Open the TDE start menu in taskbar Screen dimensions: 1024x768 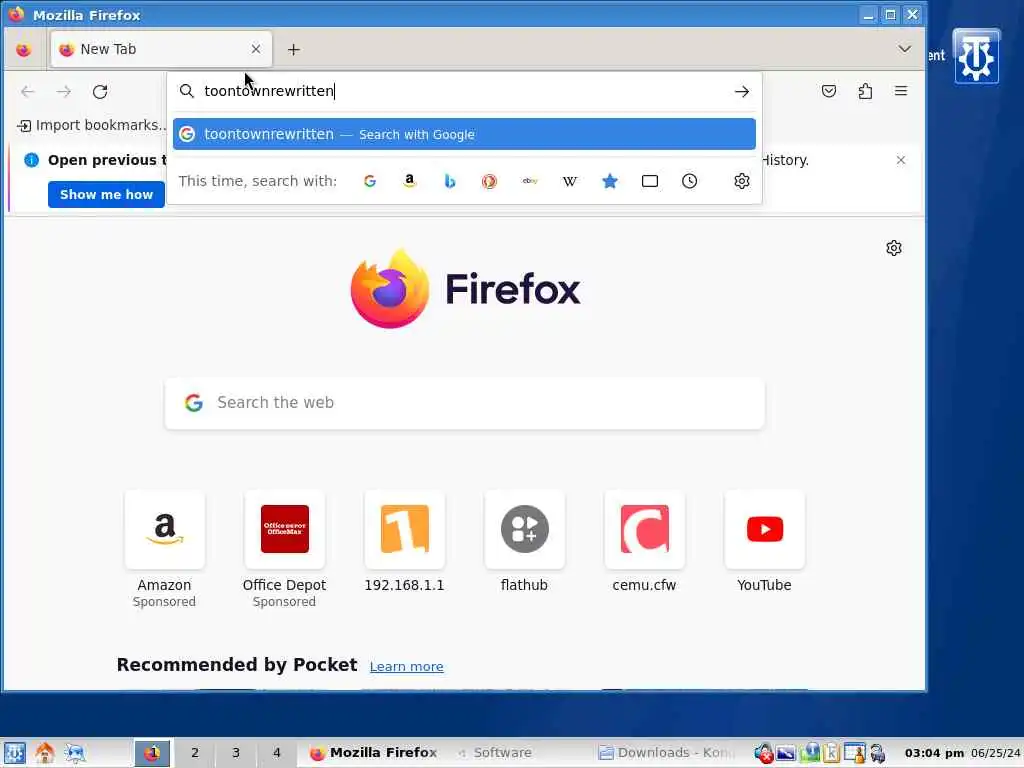(14, 753)
